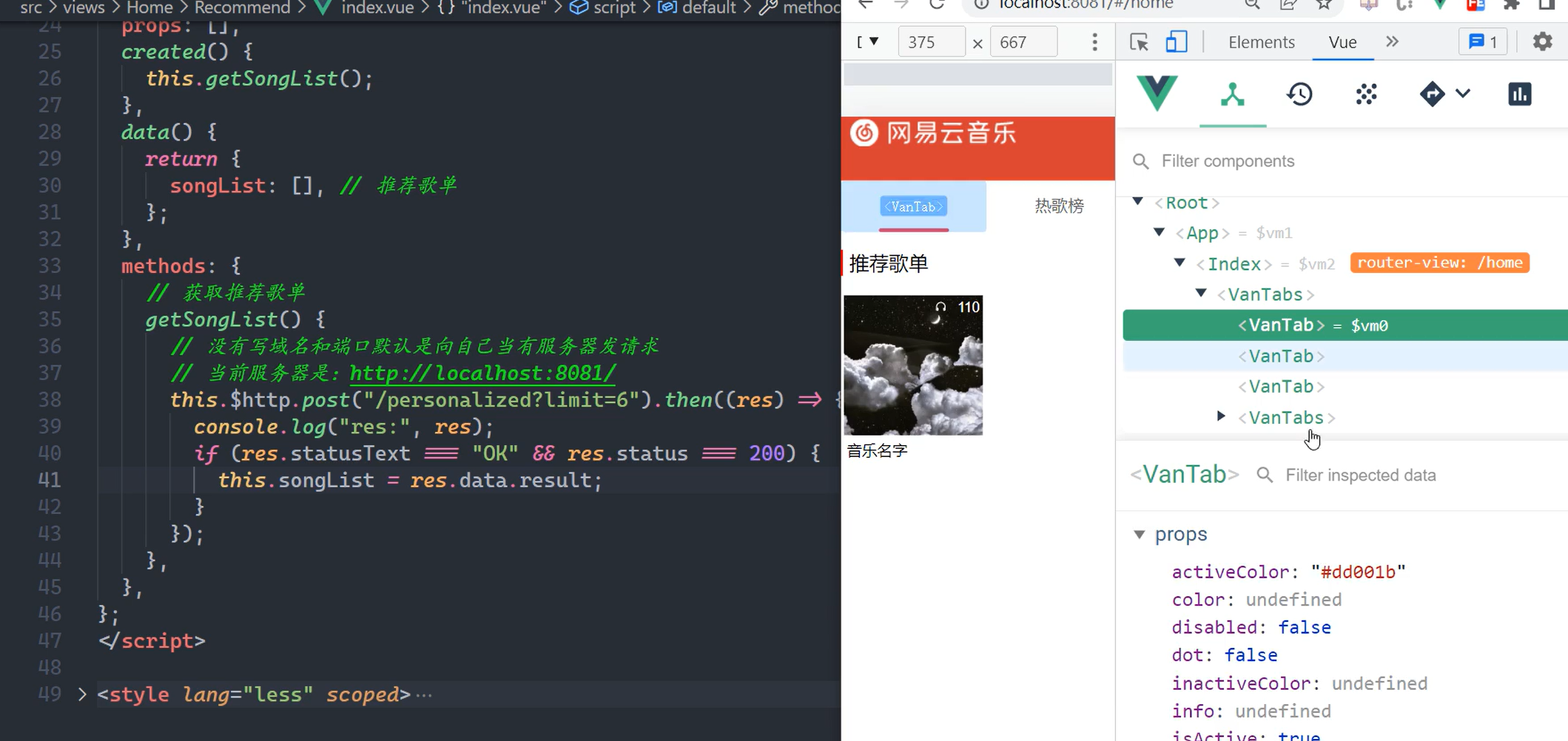Open the DevTools settings gear

(x=1542, y=41)
